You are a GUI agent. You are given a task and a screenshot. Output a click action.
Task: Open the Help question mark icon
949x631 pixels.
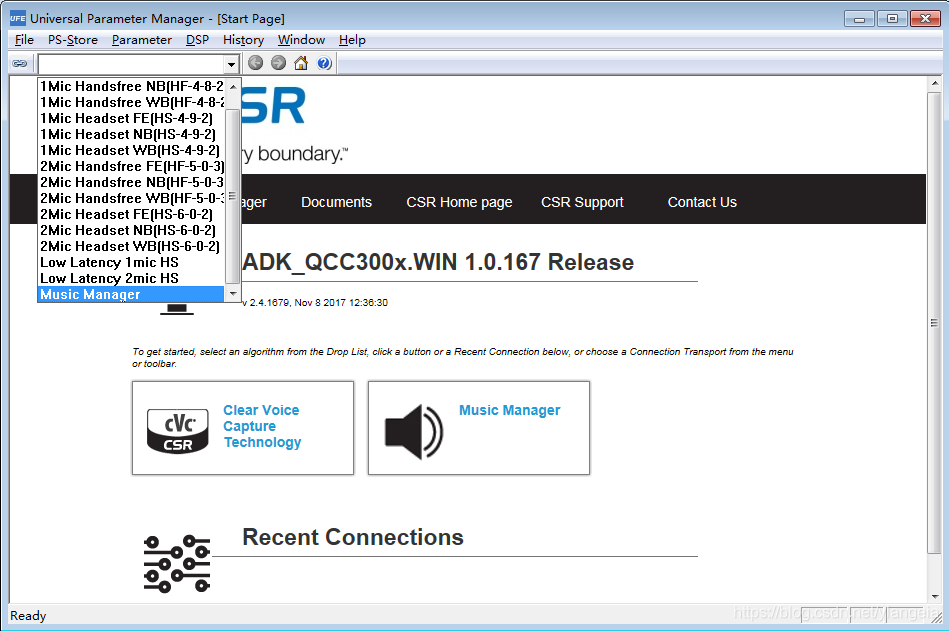coord(324,63)
